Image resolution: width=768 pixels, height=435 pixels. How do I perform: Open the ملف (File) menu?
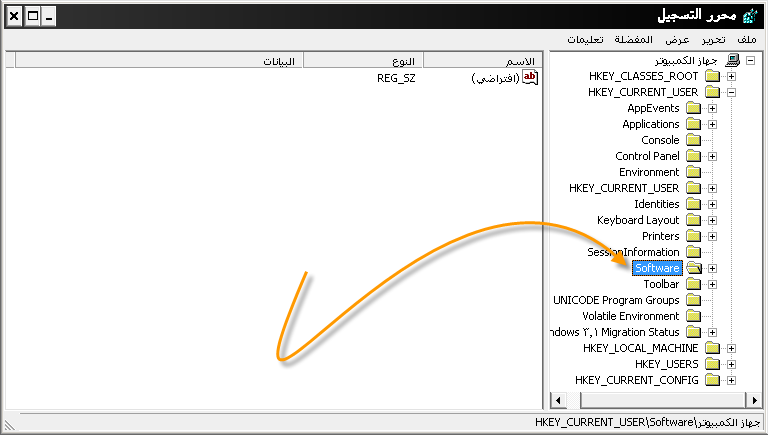pos(746,40)
